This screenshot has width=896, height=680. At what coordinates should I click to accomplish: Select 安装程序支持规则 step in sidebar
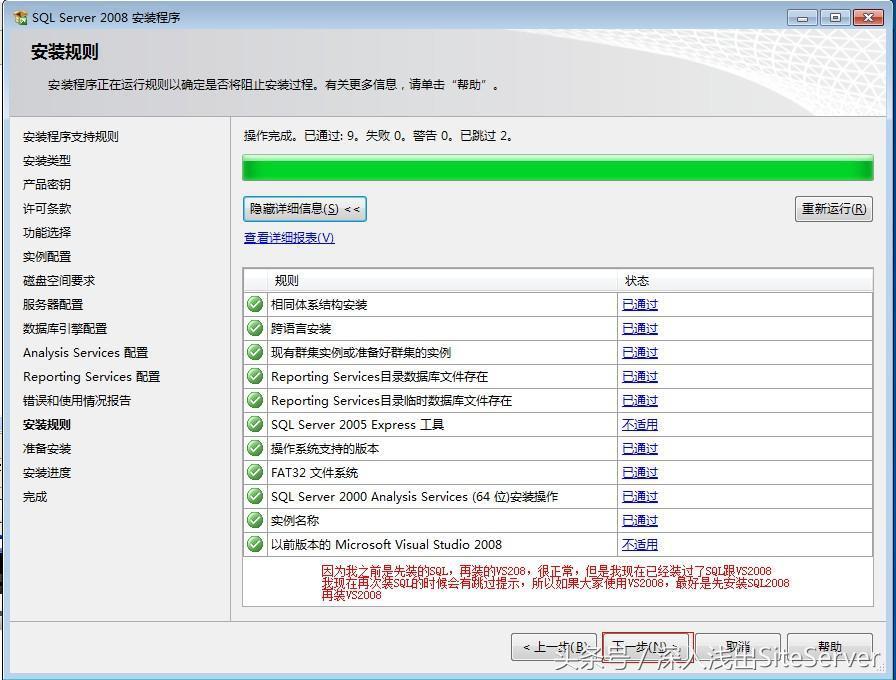coord(71,137)
